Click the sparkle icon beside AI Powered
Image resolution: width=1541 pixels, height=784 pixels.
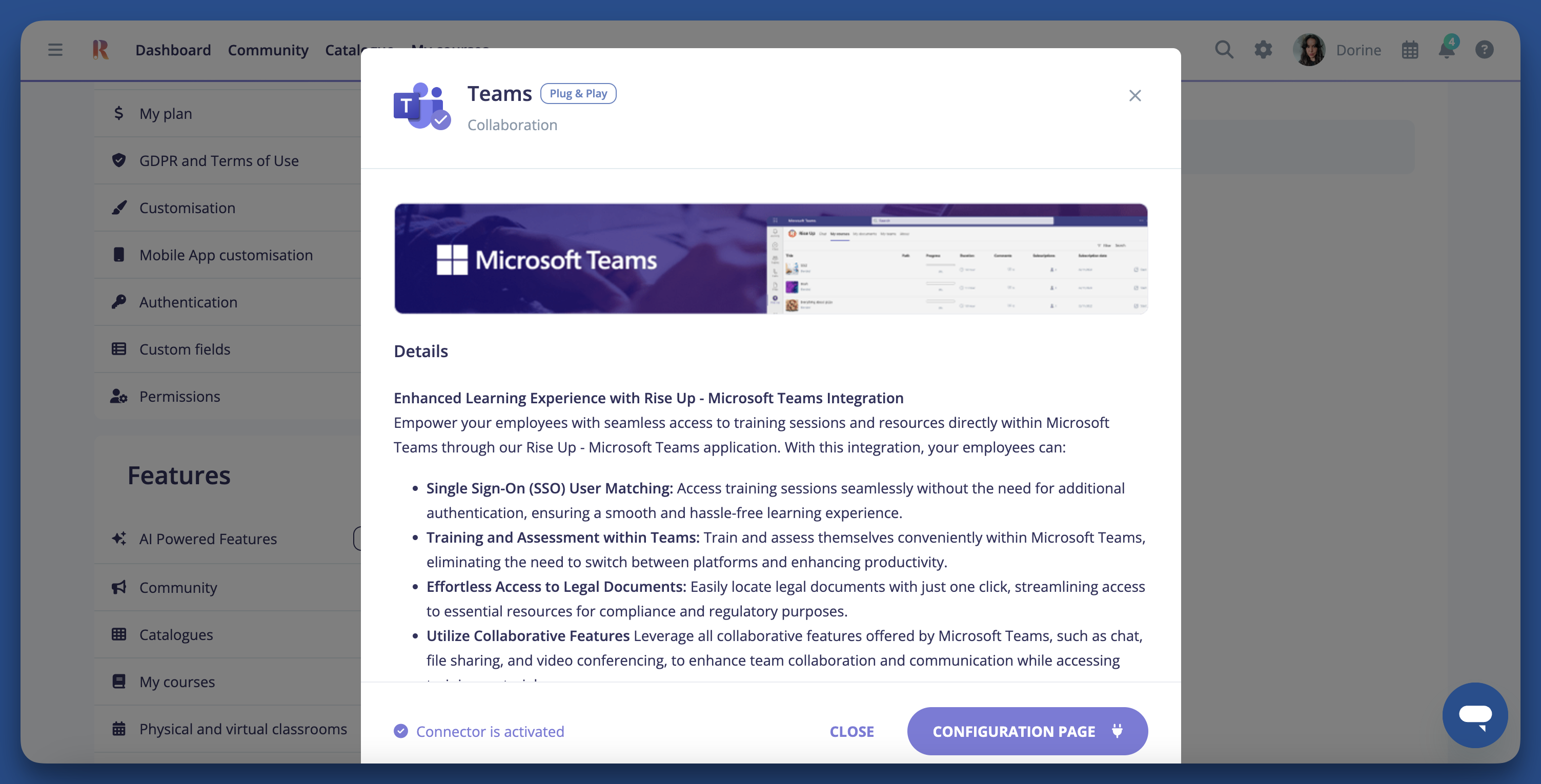click(x=118, y=538)
